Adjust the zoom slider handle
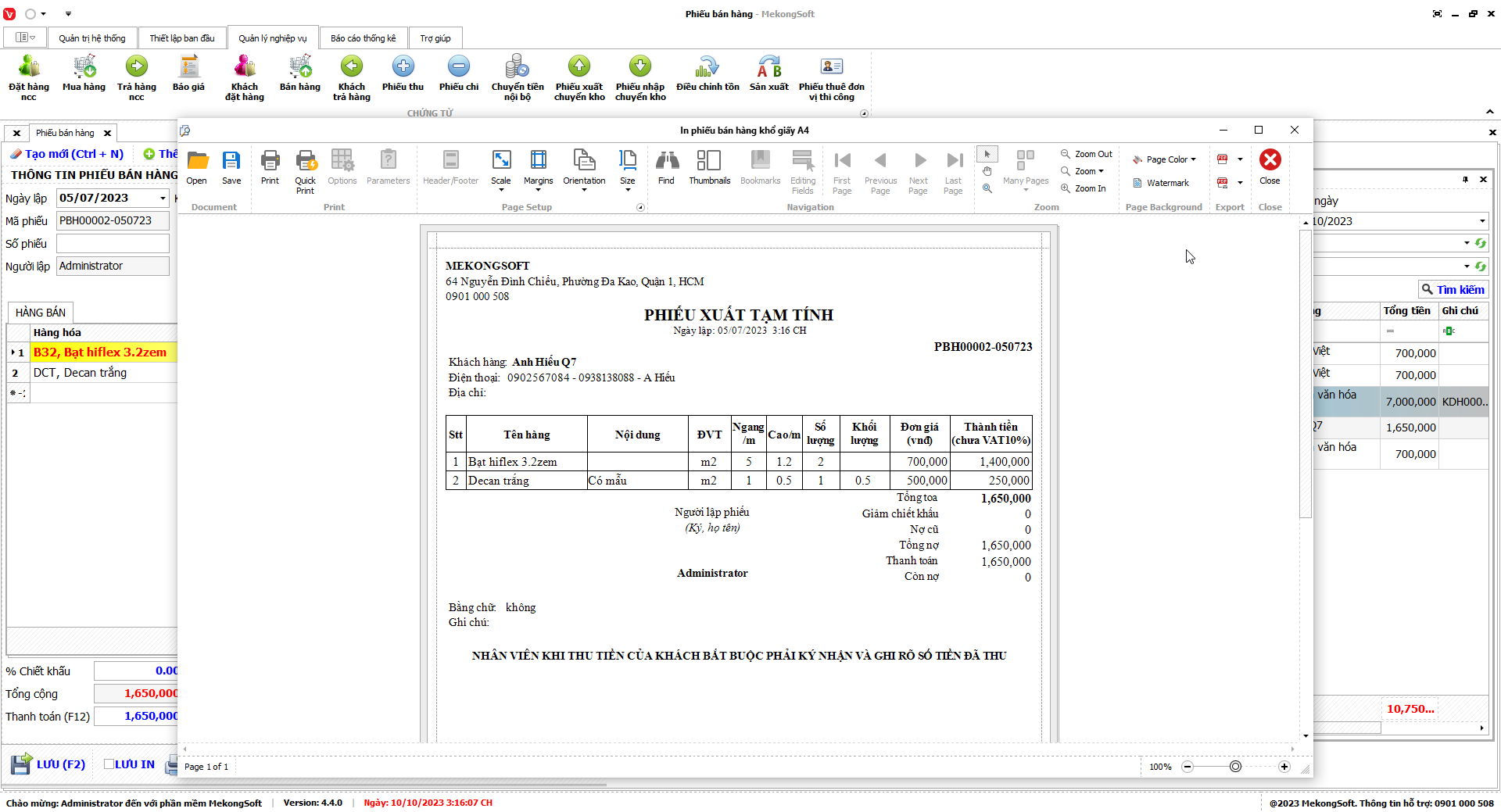1501x812 pixels. (x=1235, y=767)
